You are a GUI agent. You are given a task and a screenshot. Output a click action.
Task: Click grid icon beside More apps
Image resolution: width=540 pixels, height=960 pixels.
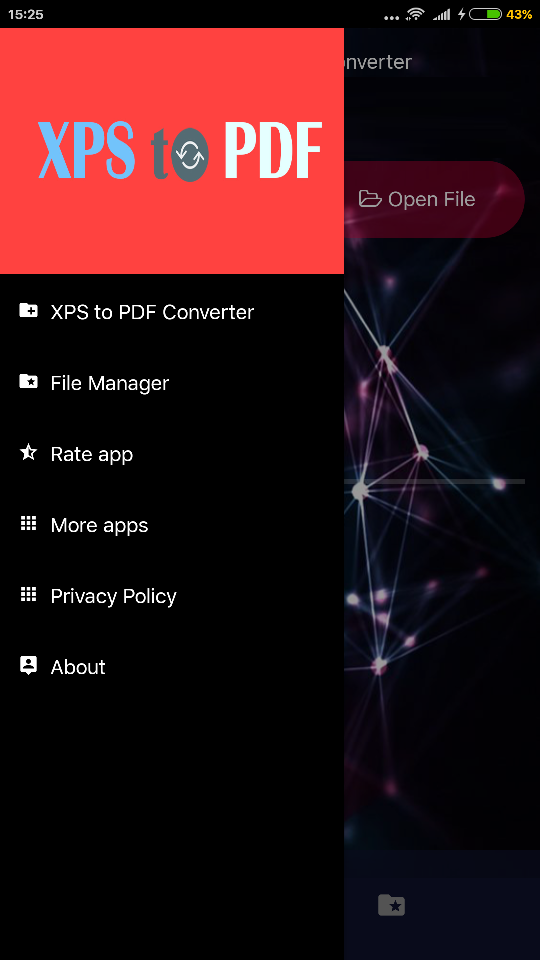point(28,523)
